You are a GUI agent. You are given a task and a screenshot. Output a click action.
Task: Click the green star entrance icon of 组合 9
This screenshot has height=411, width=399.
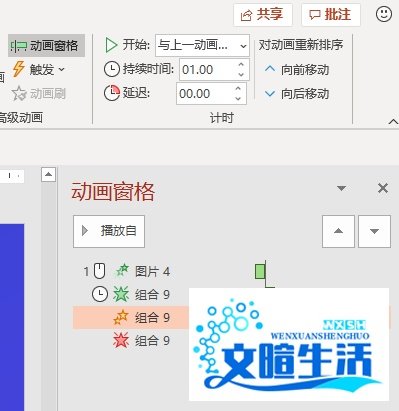[x=121, y=294]
